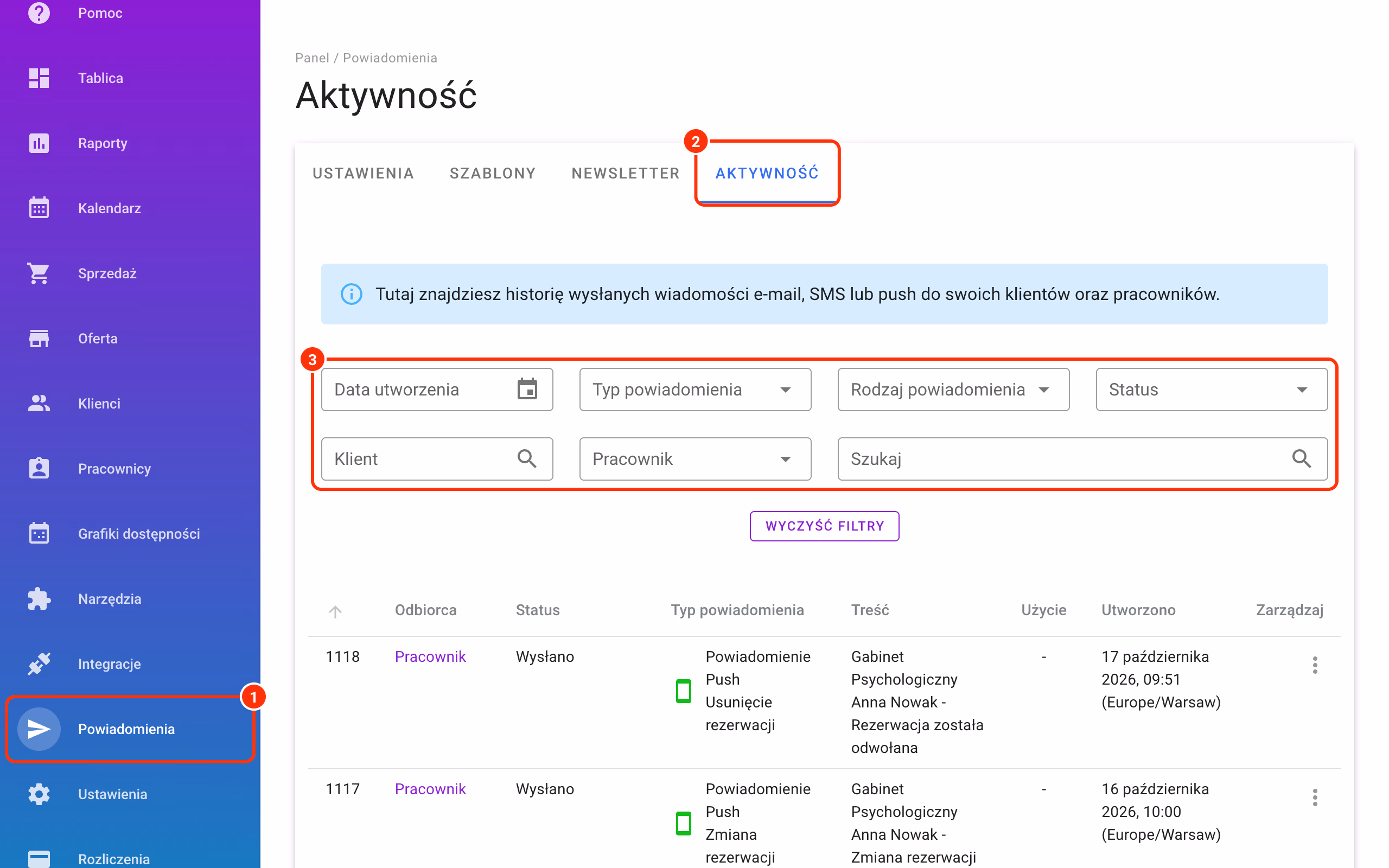Open the Oferta storefront icon
This screenshot has height=868, width=1389.
click(39, 338)
